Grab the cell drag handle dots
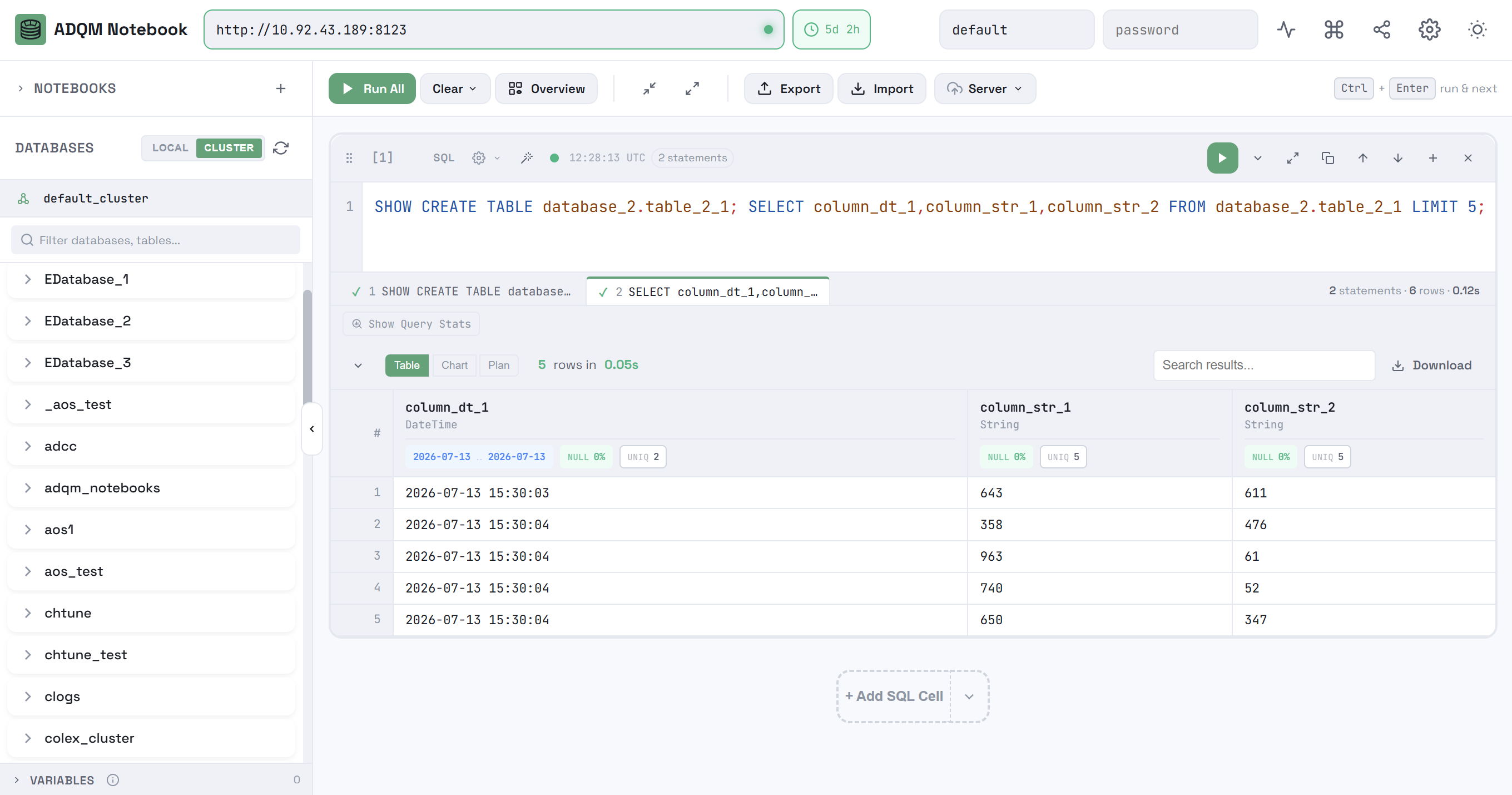 [349, 158]
